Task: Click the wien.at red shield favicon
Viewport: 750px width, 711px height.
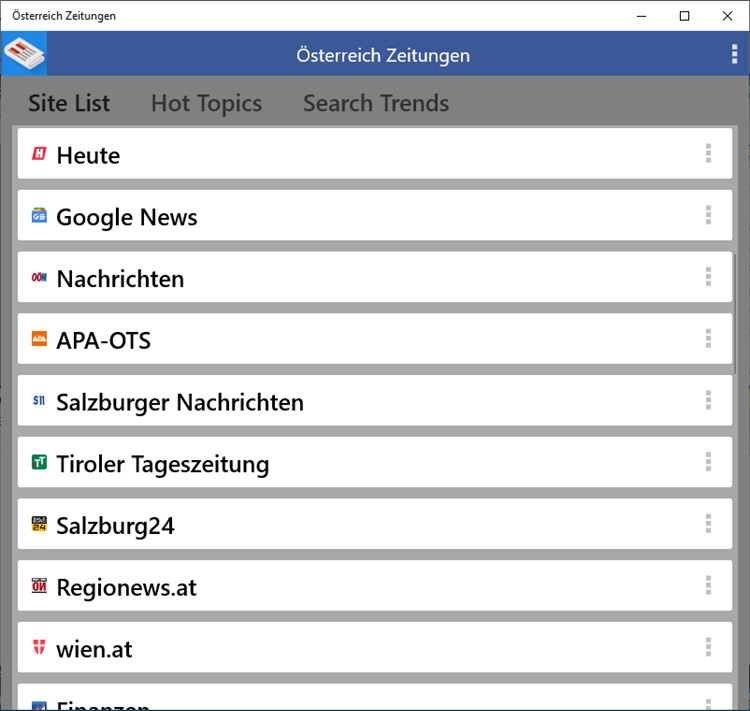Action: (x=39, y=647)
